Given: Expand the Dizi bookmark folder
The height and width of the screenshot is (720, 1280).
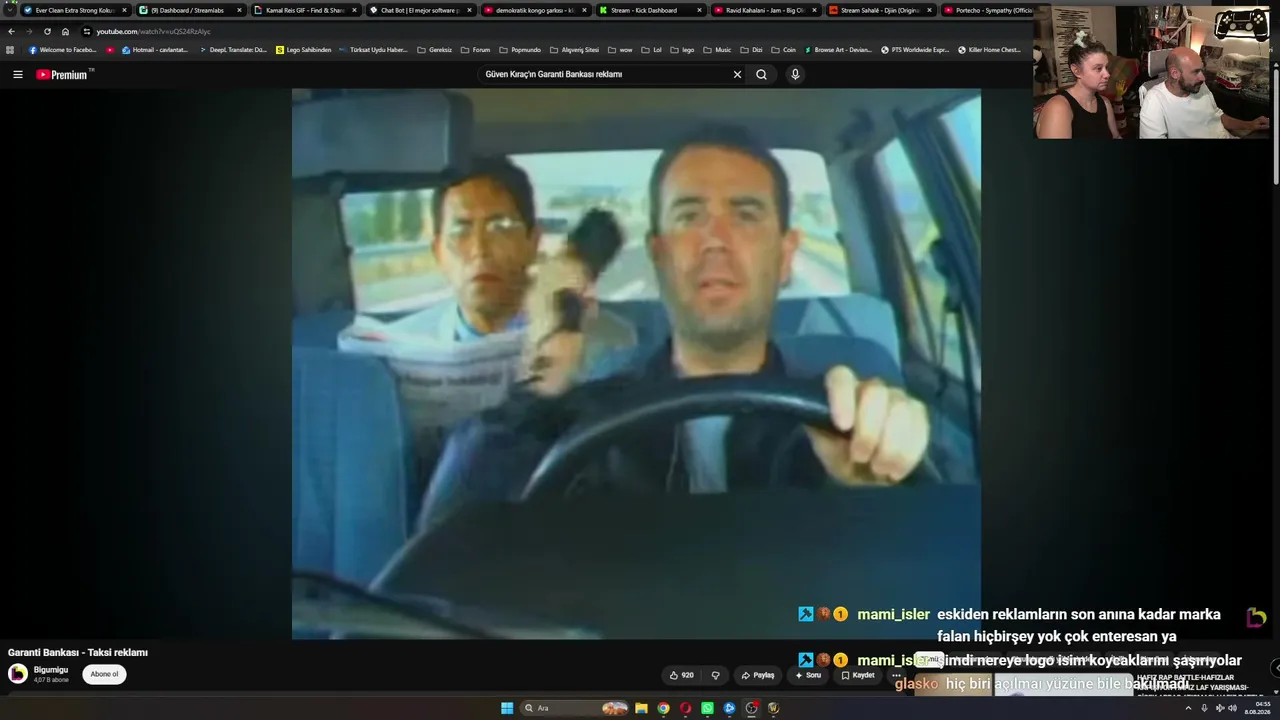Looking at the screenshot, I should click(x=751, y=49).
